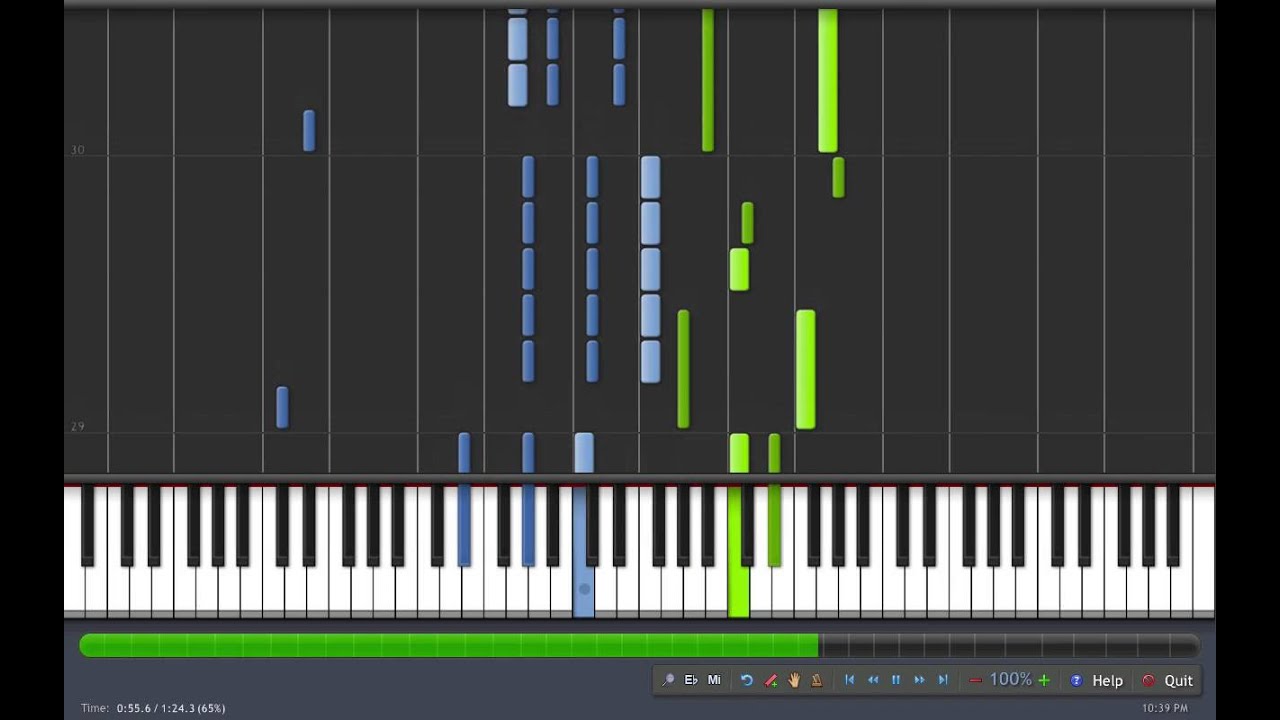Toggle the Mi note label display

point(714,680)
